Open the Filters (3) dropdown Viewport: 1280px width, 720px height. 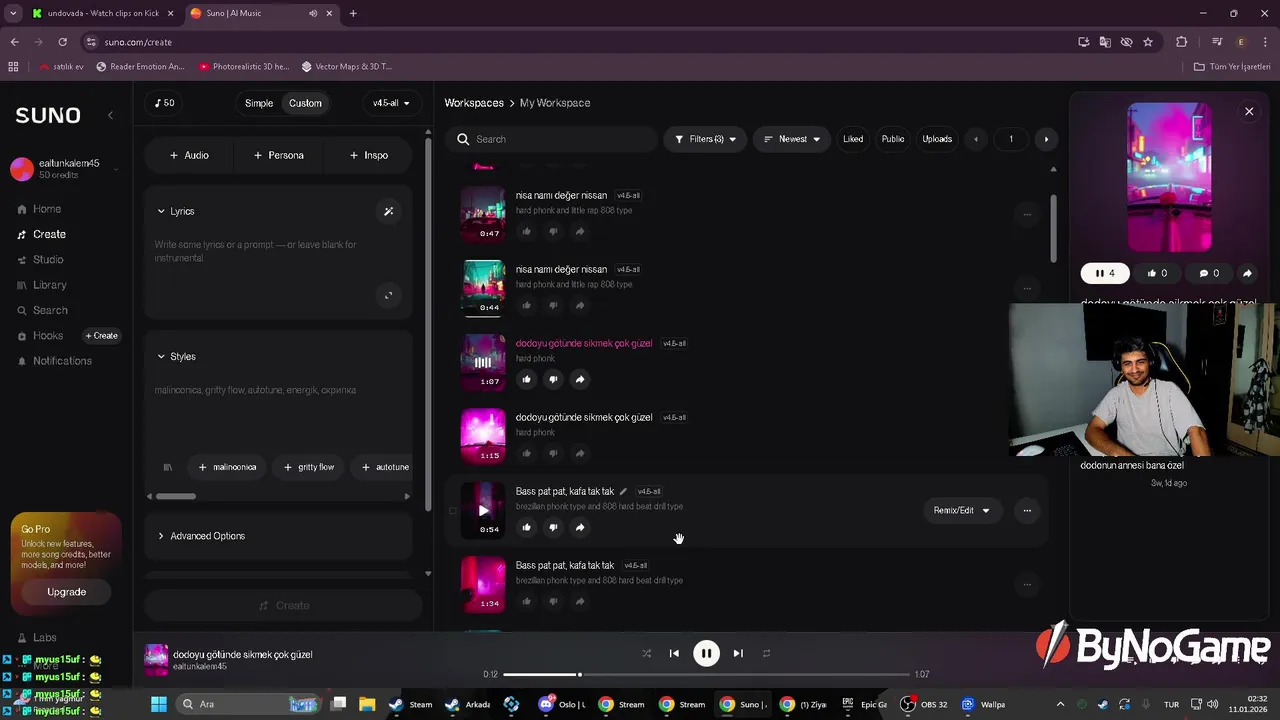pyautogui.click(x=705, y=139)
